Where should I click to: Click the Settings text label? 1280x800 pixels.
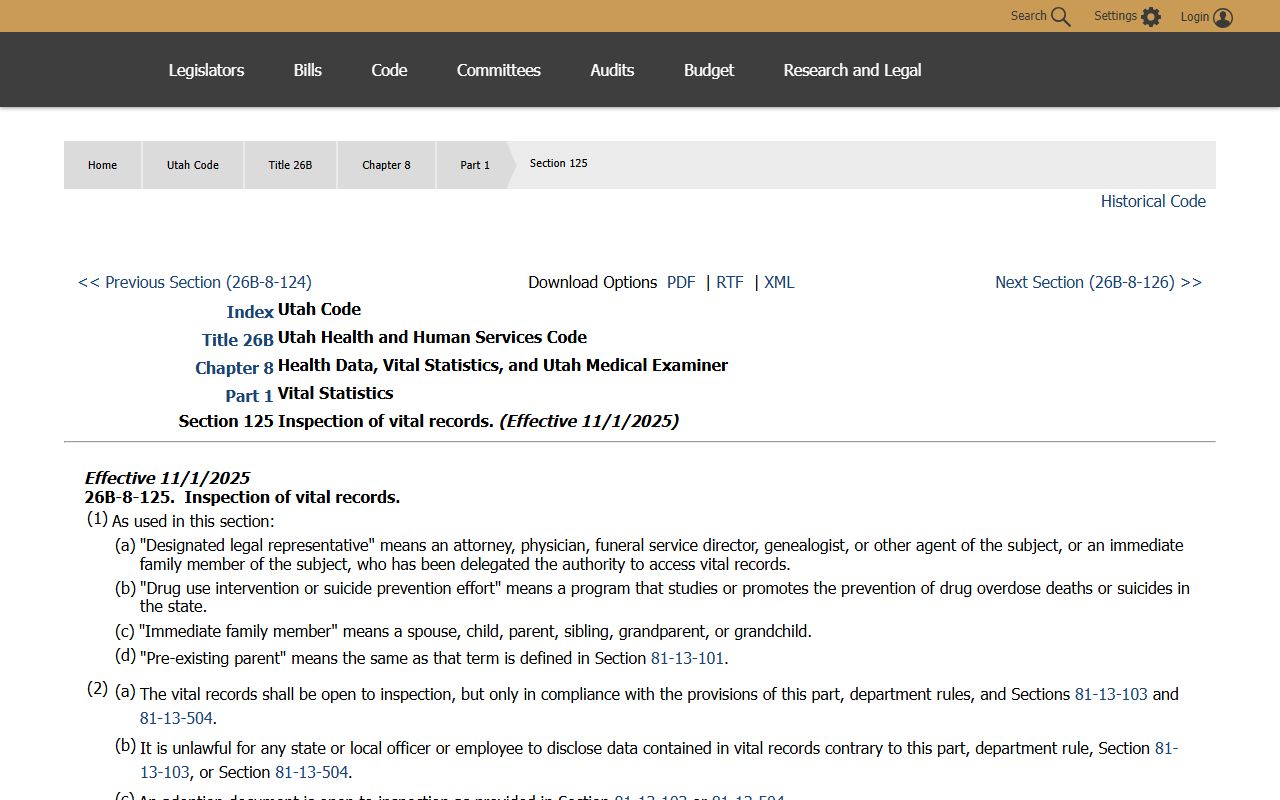1115,16
